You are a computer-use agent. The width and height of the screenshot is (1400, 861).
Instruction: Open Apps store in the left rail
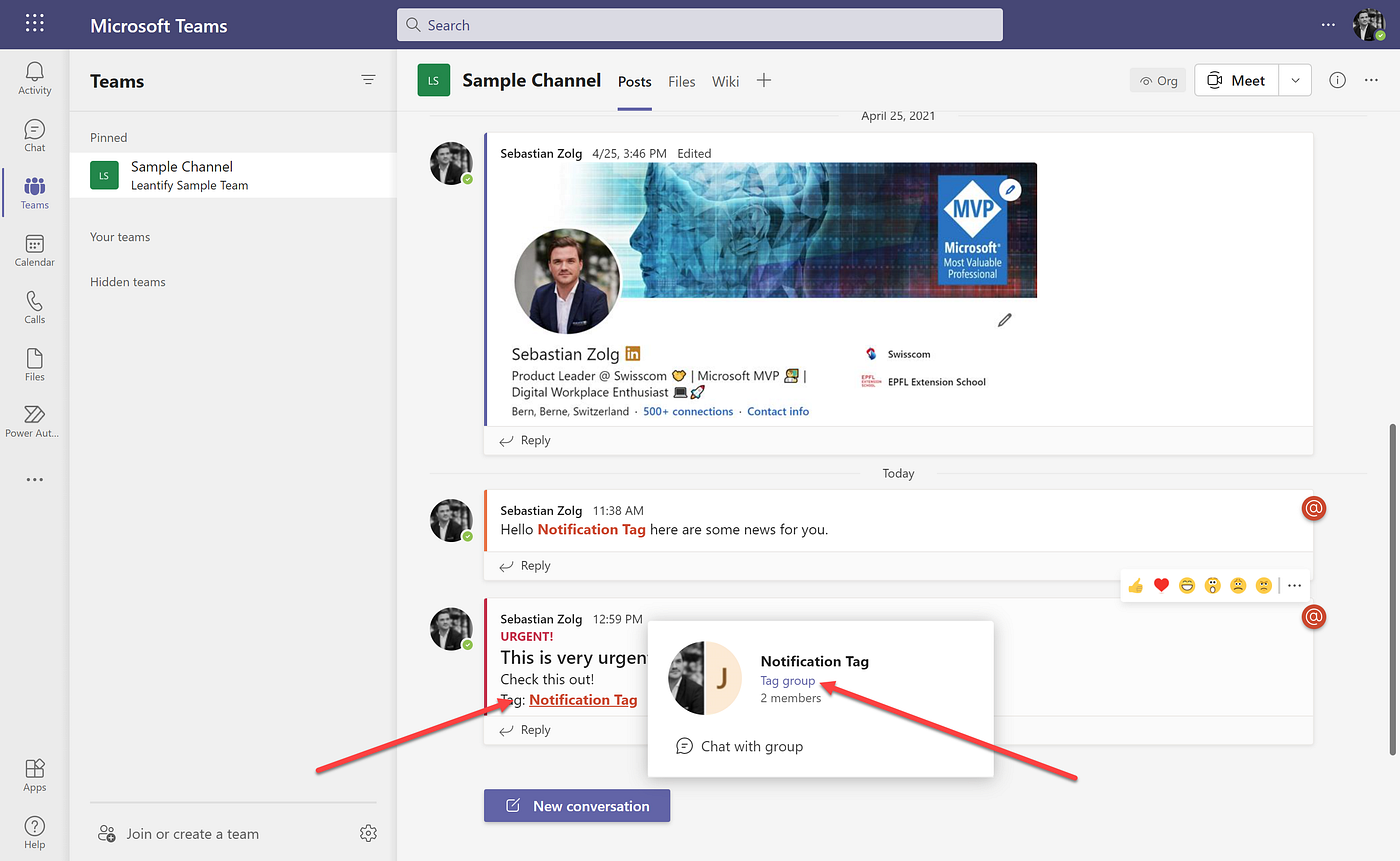click(35, 775)
